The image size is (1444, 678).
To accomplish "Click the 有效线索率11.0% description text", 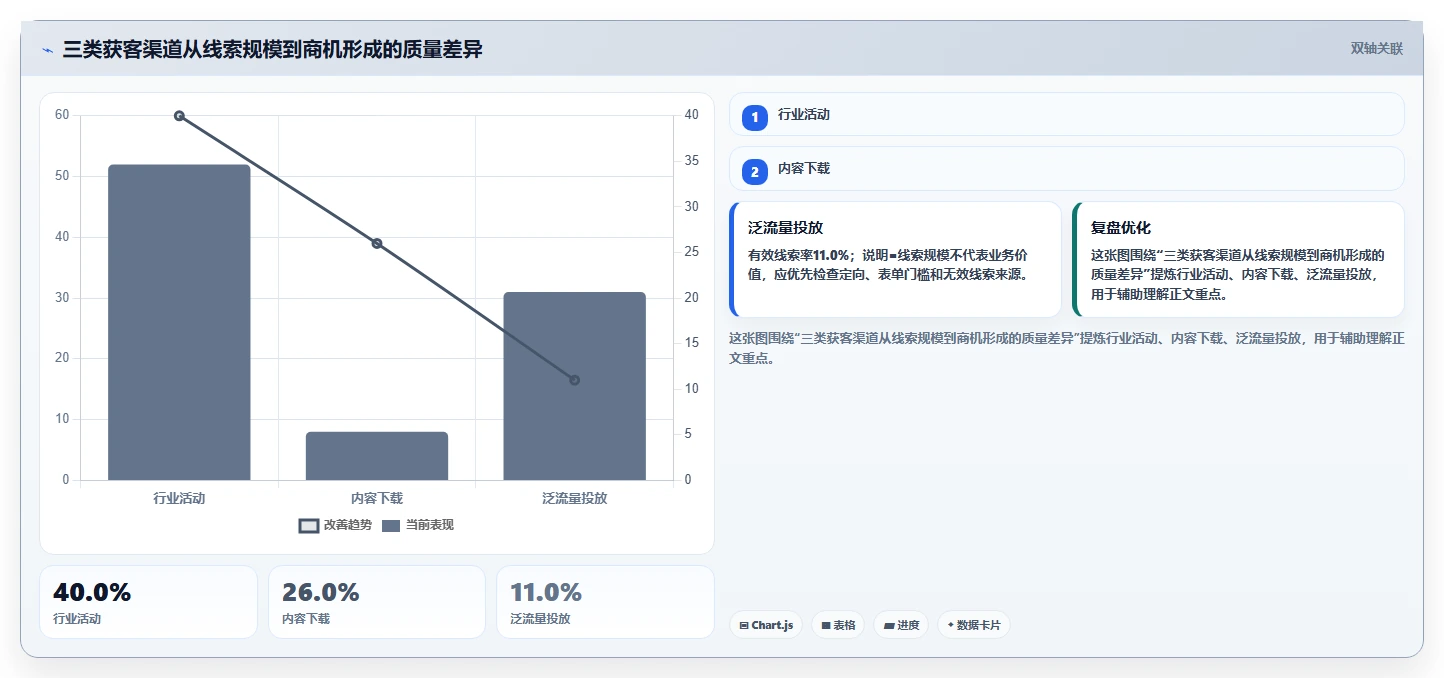I will click(x=891, y=264).
